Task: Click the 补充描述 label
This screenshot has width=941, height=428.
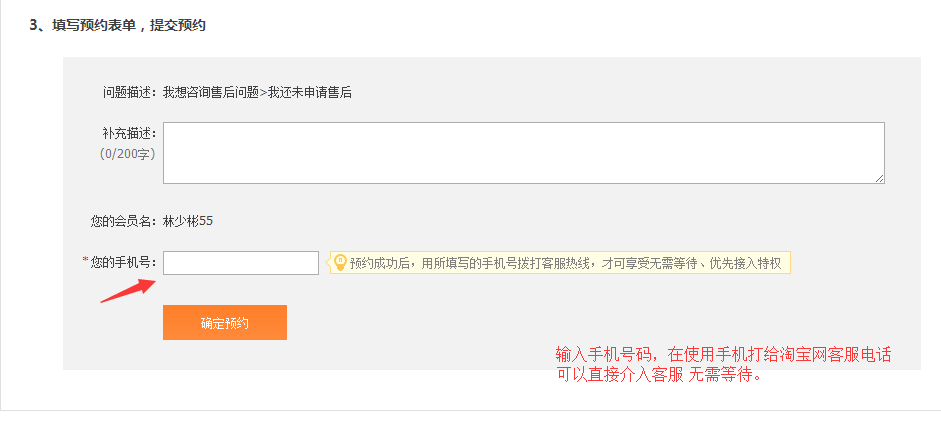Action: pyautogui.click(x=129, y=133)
